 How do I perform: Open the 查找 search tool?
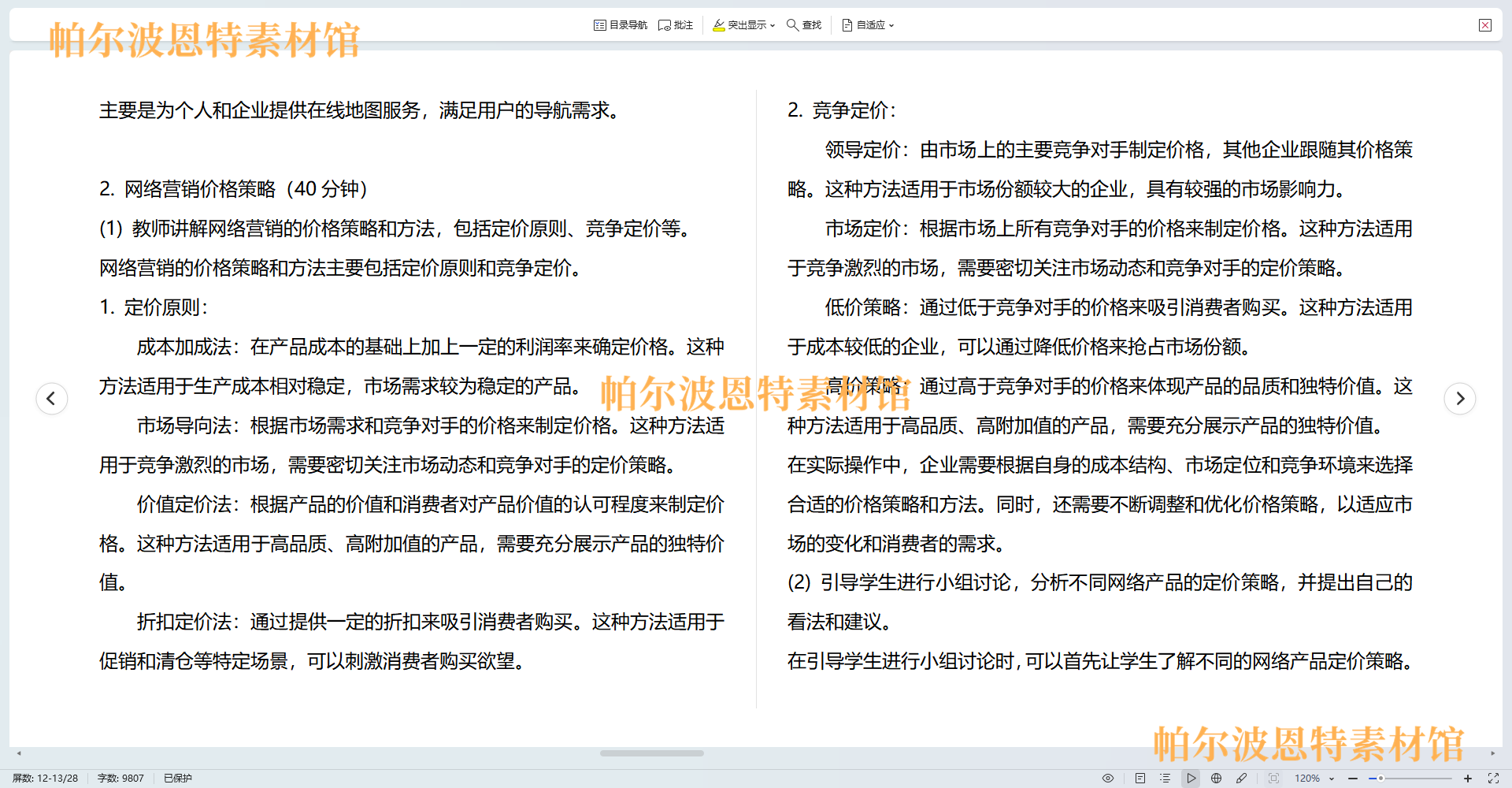pyautogui.click(x=804, y=25)
